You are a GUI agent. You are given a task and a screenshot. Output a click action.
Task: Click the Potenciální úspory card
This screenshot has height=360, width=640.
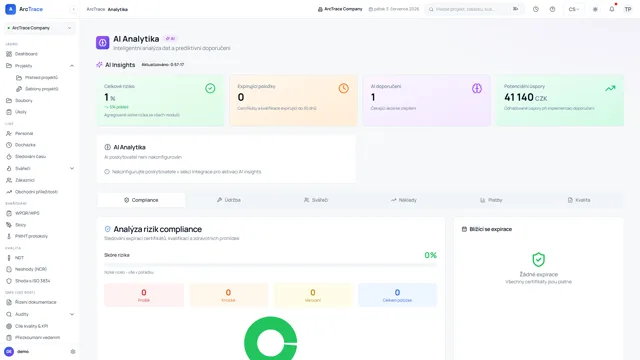pyautogui.click(x=560, y=100)
